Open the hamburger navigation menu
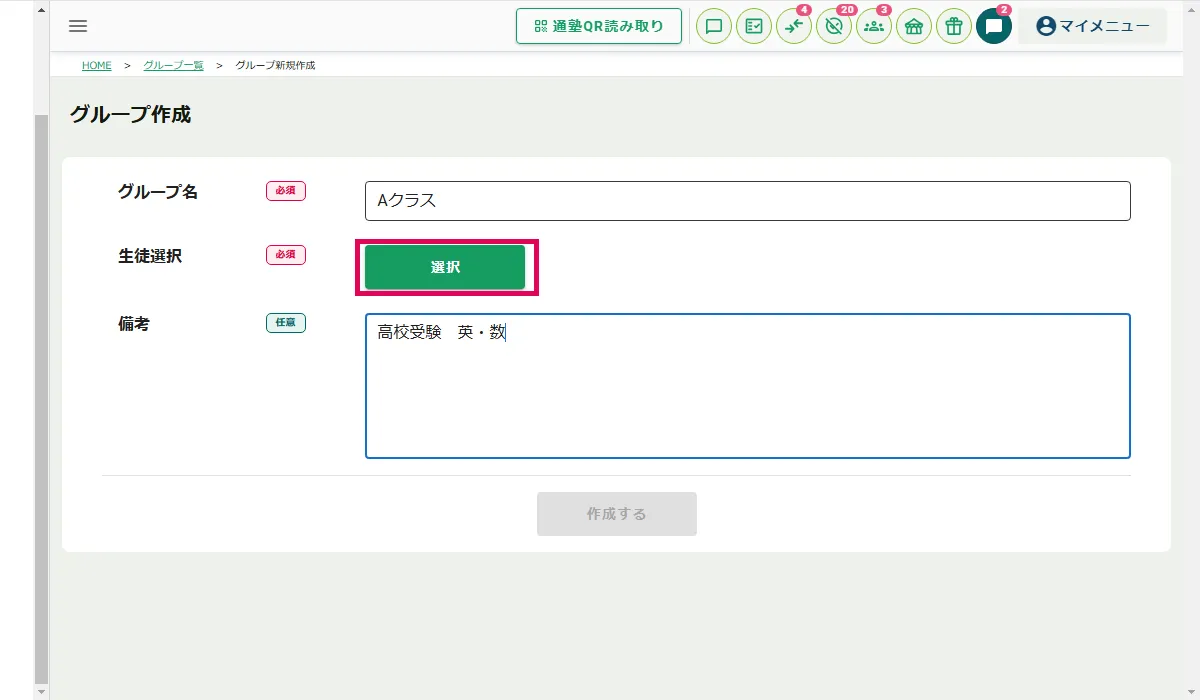The width and height of the screenshot is (1200, 700). coord(78,26)
